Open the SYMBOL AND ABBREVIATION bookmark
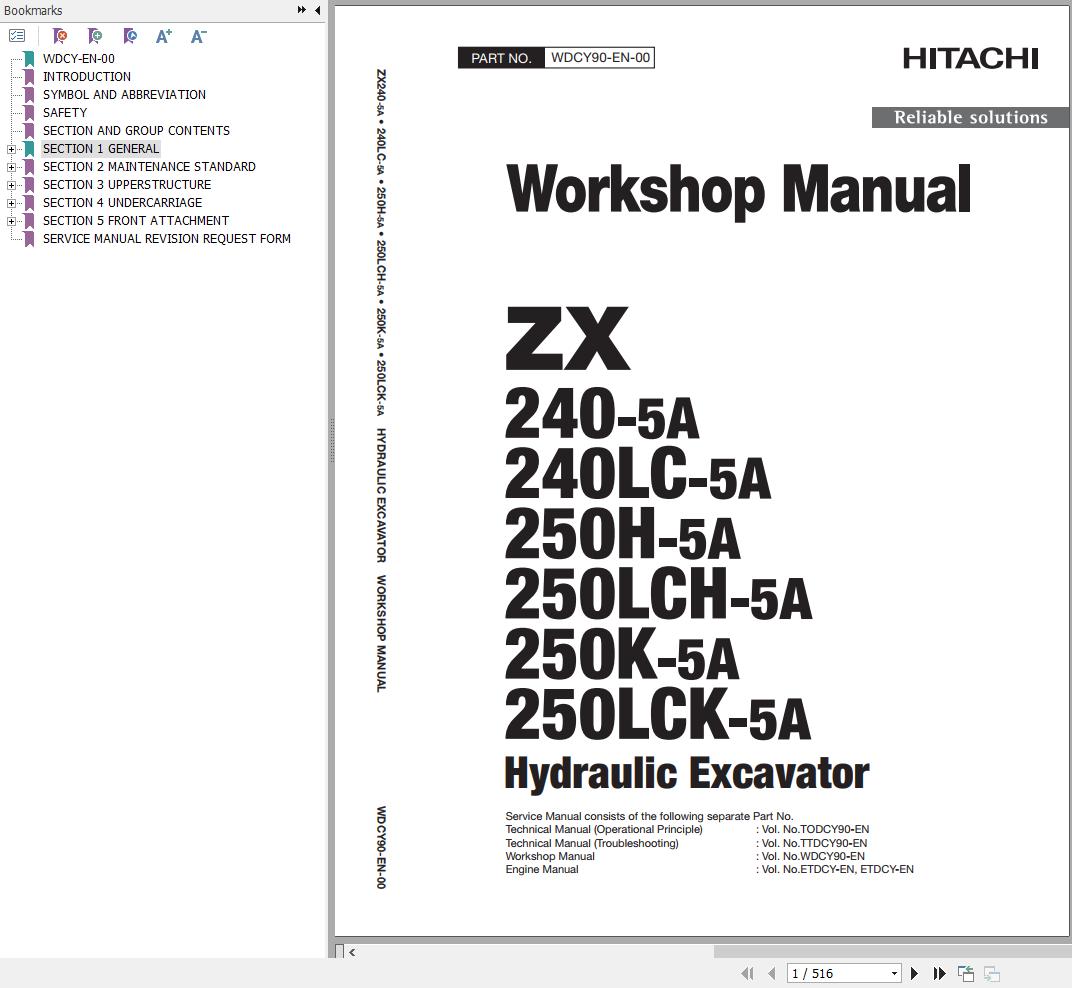Viewport: 1072px width, 988px height. pyautogui.click(x=124, y=94)
